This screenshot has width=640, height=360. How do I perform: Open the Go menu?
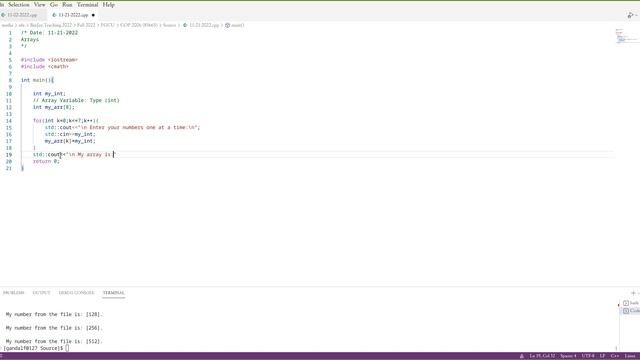tap(54, 5)
